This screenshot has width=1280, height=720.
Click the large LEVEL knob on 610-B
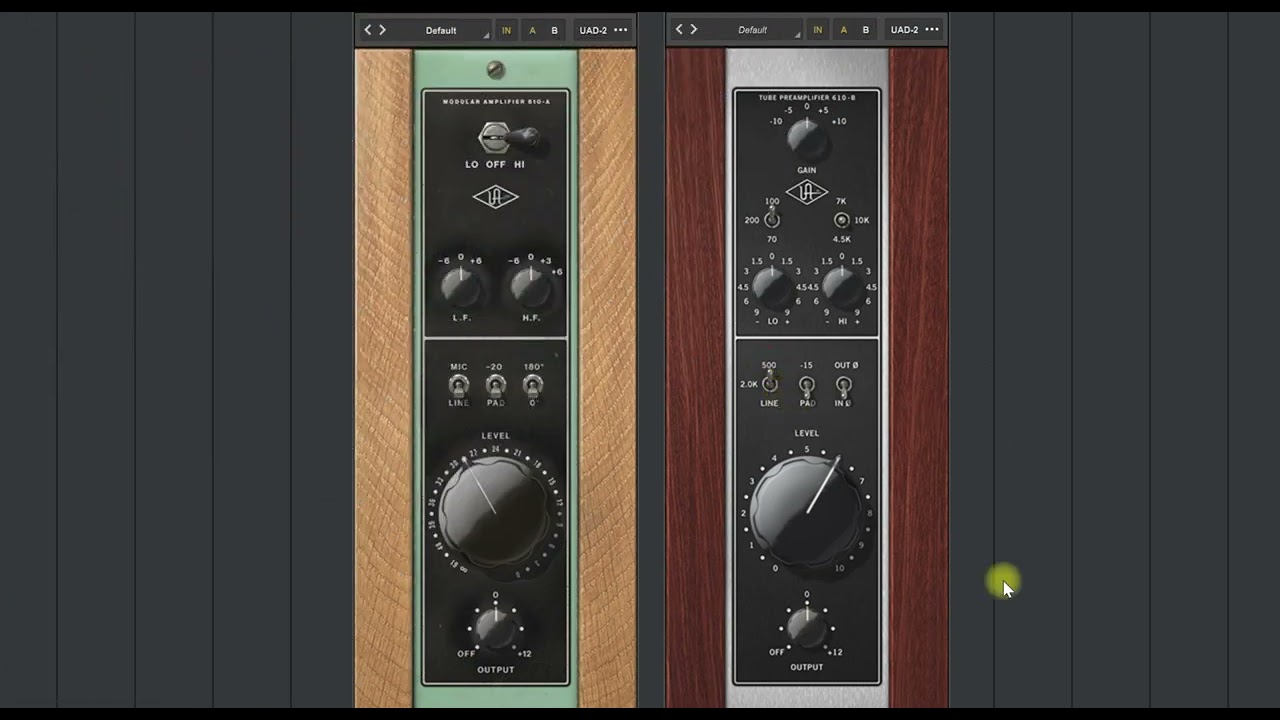[x=807, y=512]
